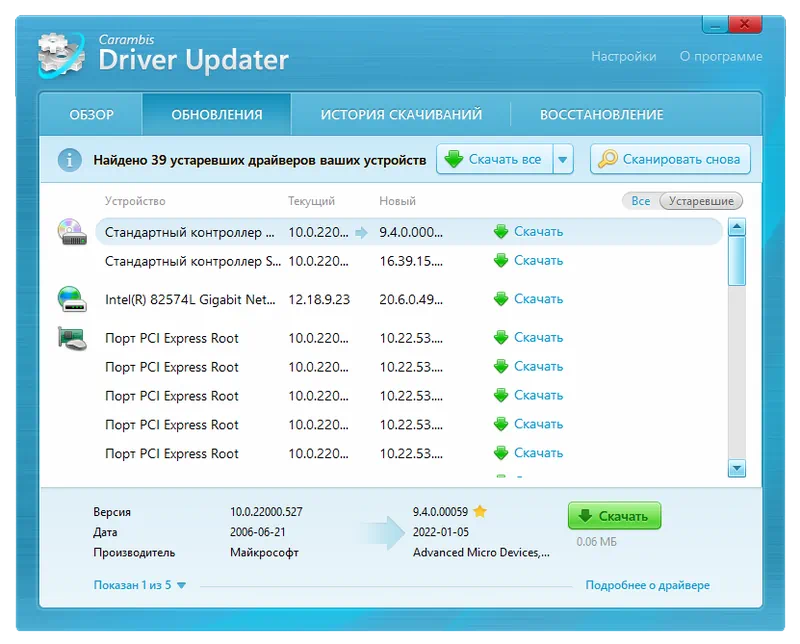This screenshot has height=644, width=800.
Task: Click the current version 10.0.22000.527 in details
Action: (266, 512)
